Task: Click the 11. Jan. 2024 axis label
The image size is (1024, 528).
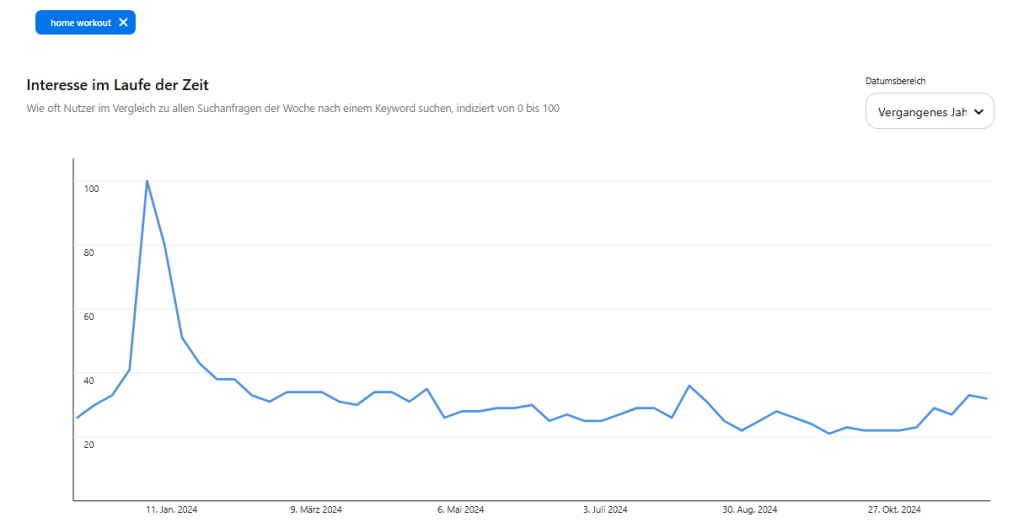Action: click(x=173, y=510)
